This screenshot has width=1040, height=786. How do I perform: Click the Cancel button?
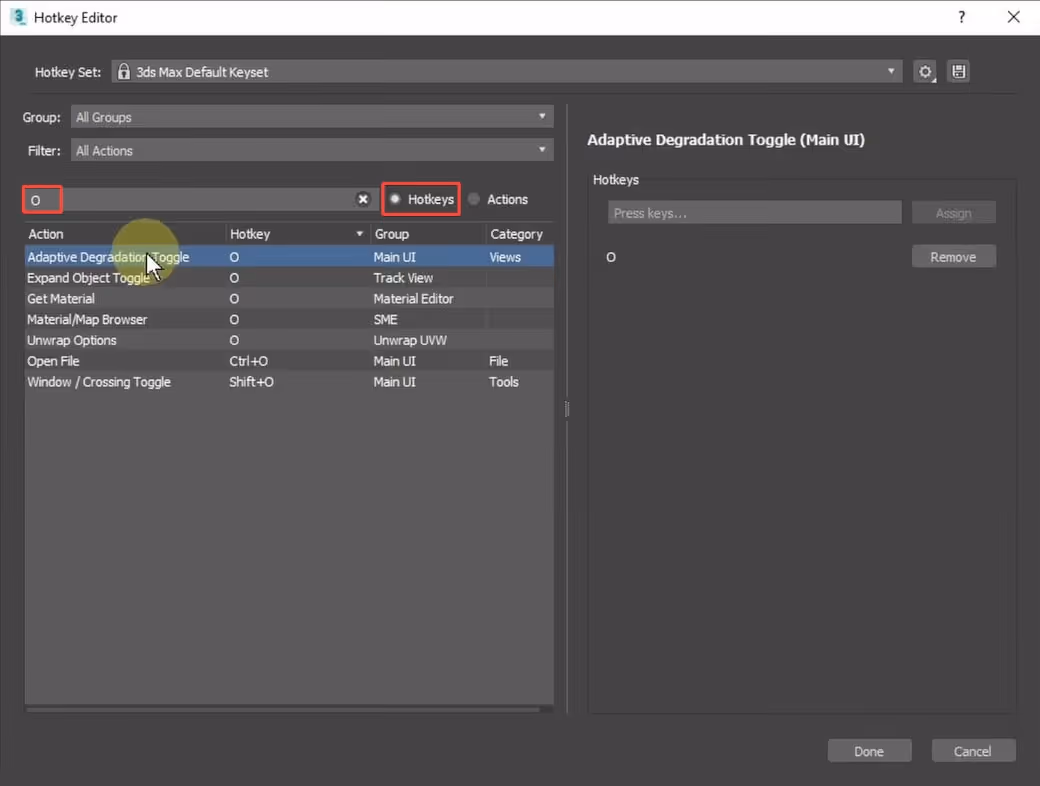973,750
